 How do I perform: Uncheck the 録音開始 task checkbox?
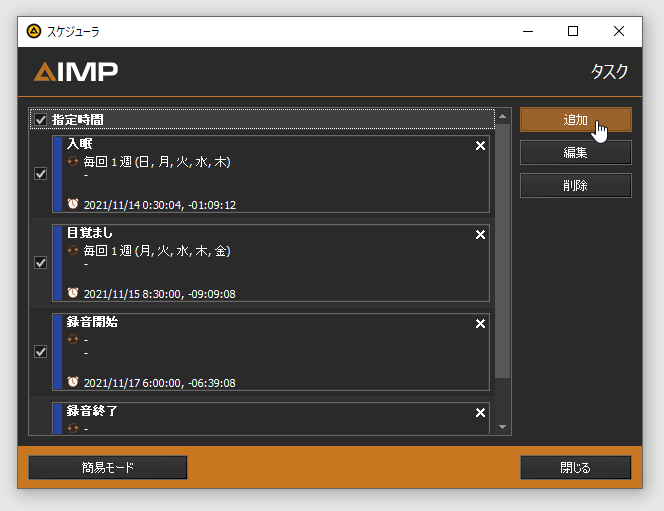click(41, 352)
